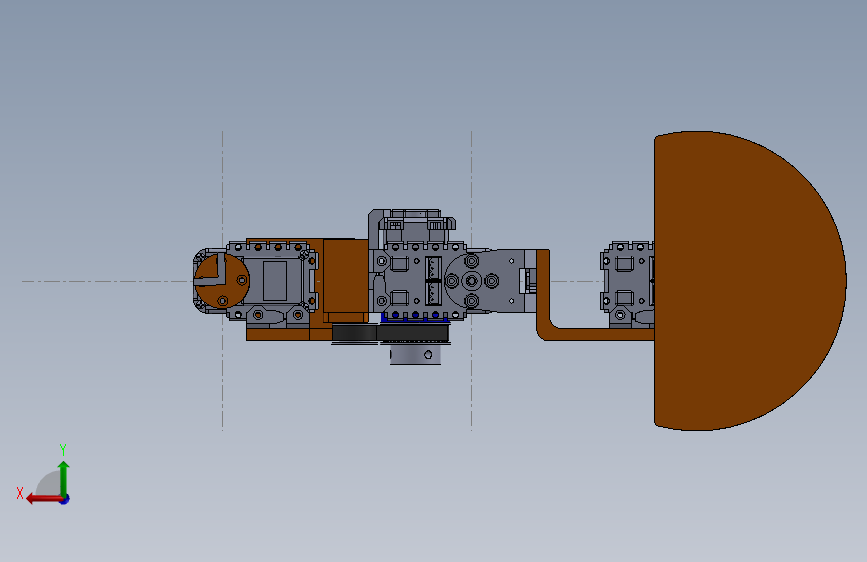Viewport: 867px width, 562px height.
Task: Select the brown round servo horn on left servo
Action: tap(222, 281)
